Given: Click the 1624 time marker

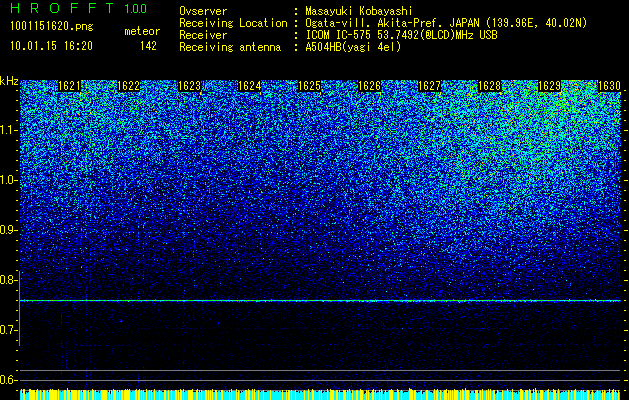Looking at the screenshot, I should point(250,86).
